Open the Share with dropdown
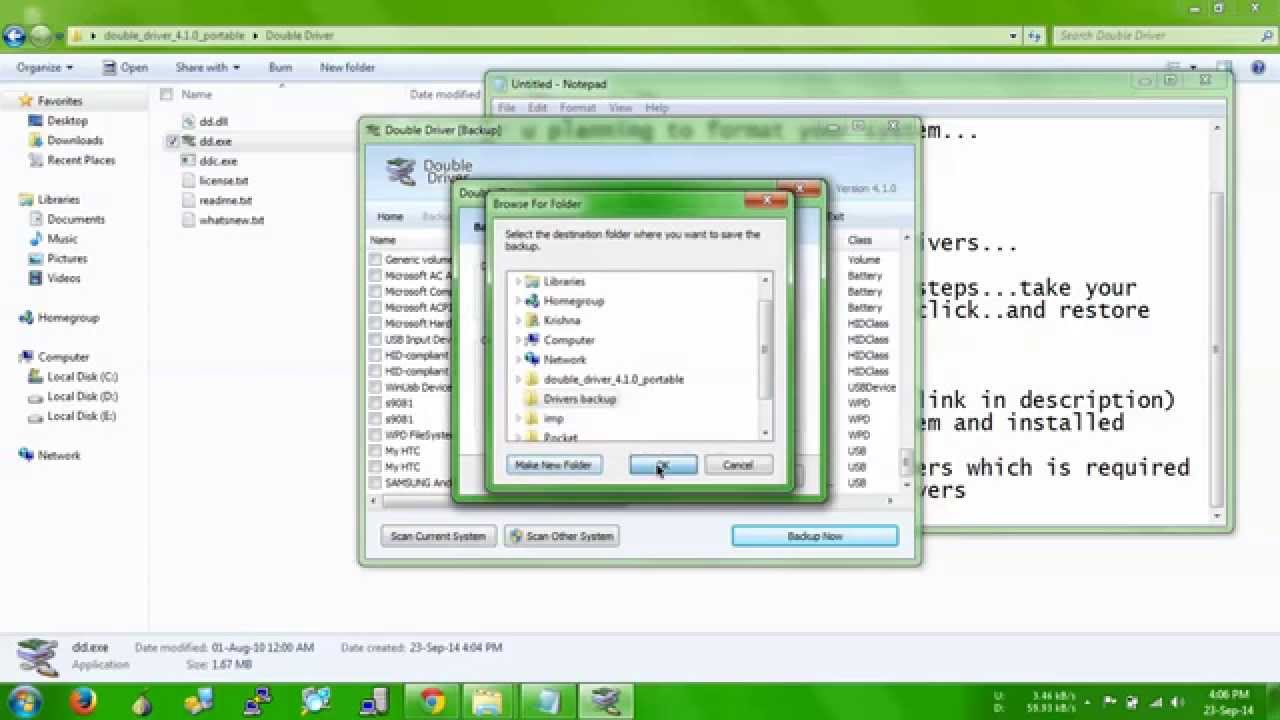The image size is (1280, 720). [x=207, y=68]
